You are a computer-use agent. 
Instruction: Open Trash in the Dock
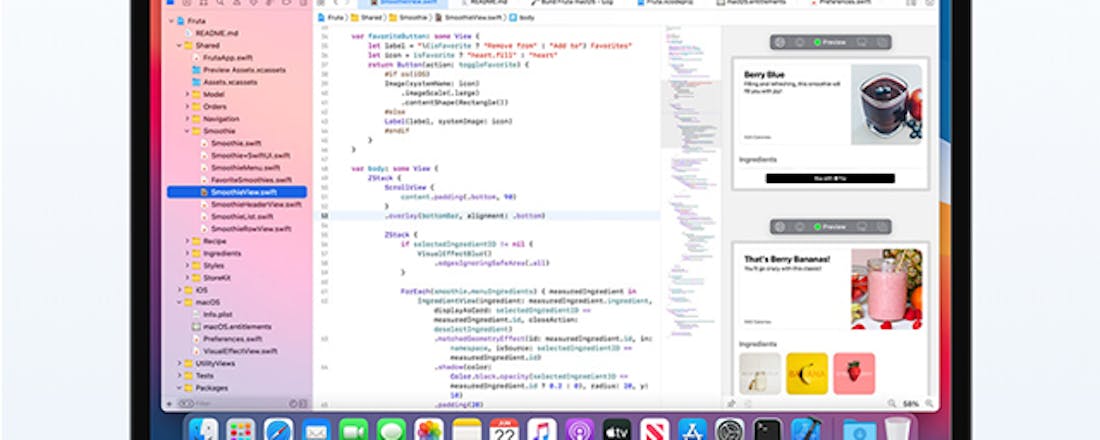pyautogui.click(x=897, y=429)
